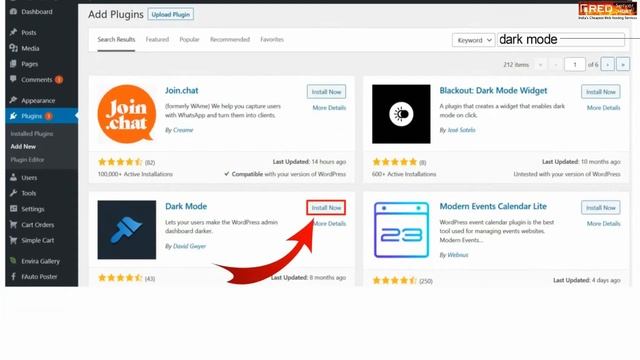Open Modern Events Calendar Lite thumbnail
This screenshot has height=360, width=640.
click(401, 229)
